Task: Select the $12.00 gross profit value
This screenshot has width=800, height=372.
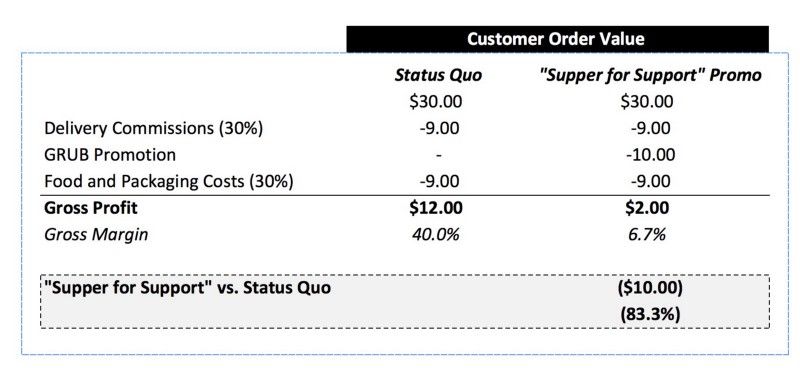Action: coord(436,208)
